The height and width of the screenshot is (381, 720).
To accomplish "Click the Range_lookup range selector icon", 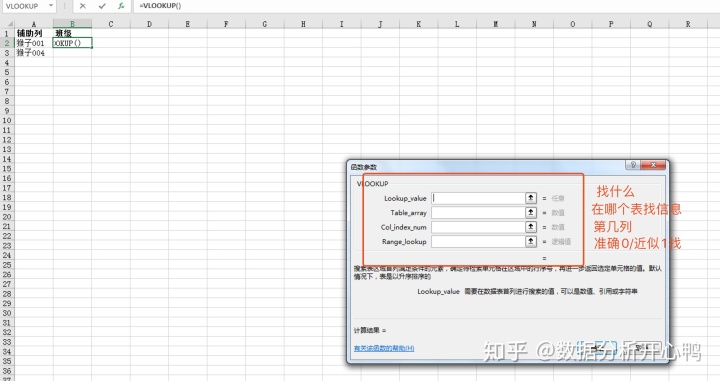I will (531, 241).
